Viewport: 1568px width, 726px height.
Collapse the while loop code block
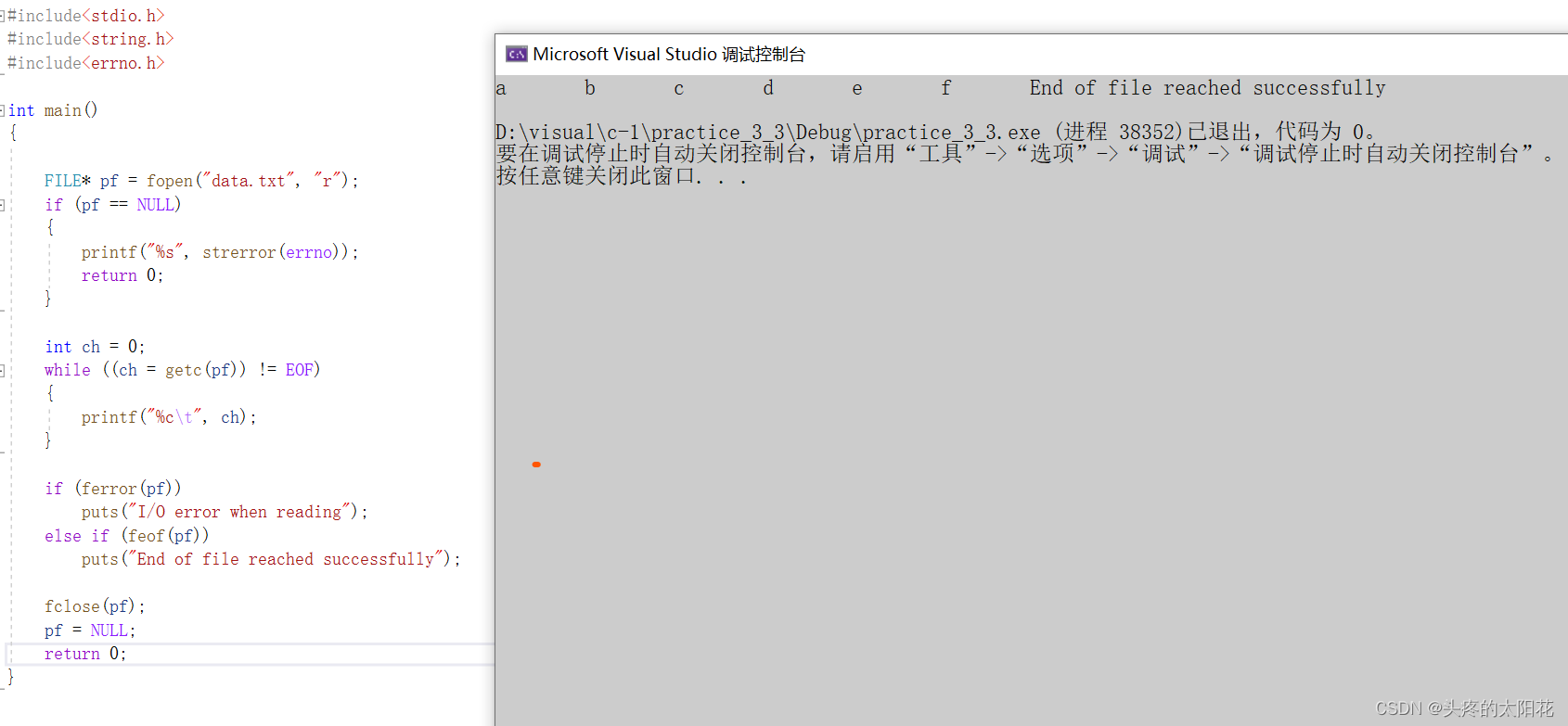click(x=3, y=370)
